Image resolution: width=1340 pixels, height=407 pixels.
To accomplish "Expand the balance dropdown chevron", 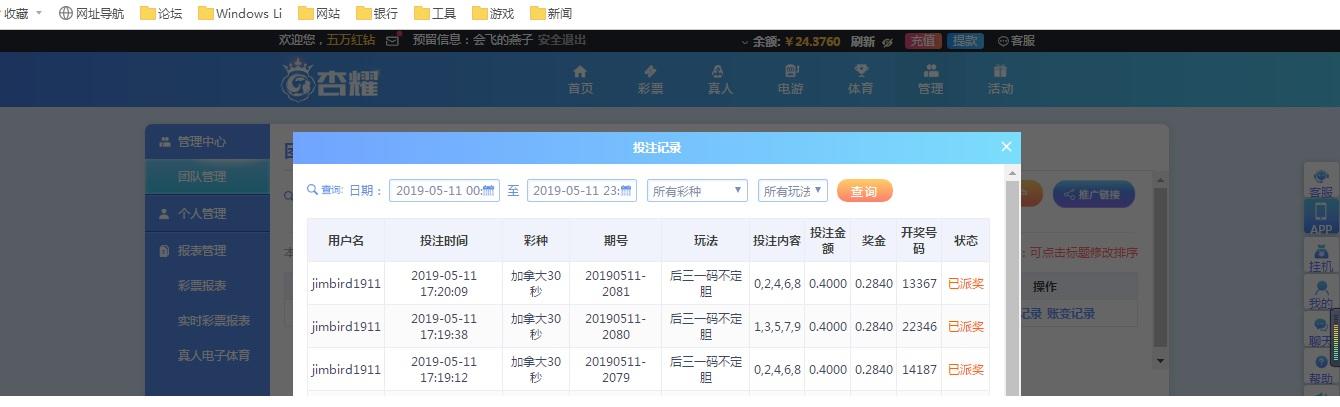I will (744, 42).
